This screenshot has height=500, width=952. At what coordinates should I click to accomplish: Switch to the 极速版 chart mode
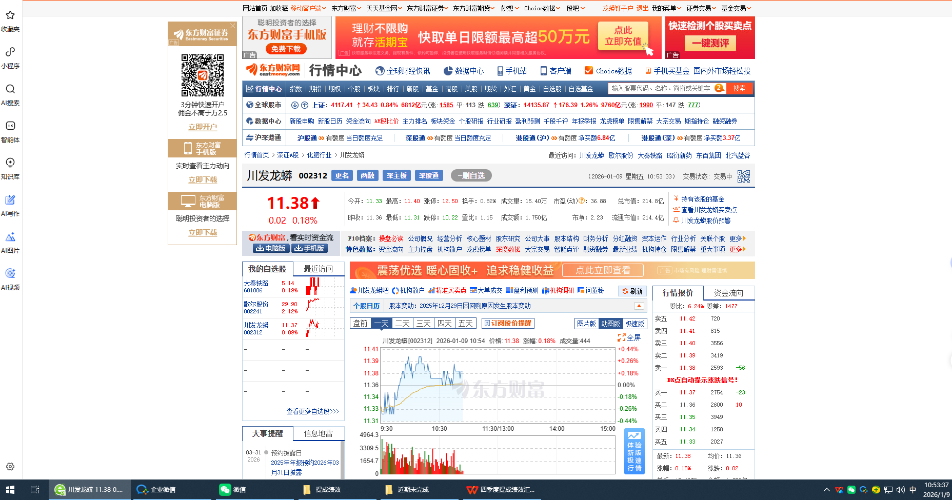coord(635,323)
